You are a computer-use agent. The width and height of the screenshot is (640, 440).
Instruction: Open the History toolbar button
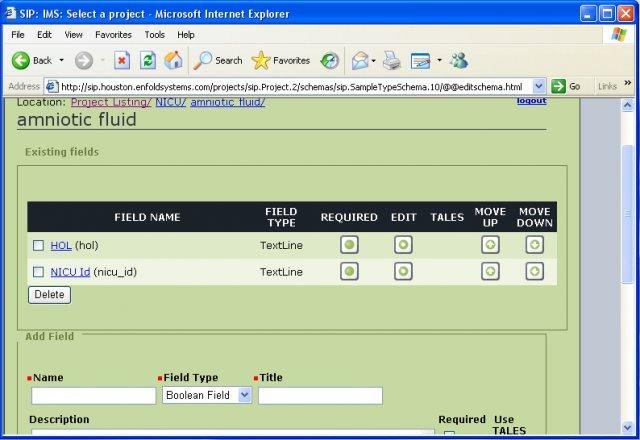coord(329,61)
